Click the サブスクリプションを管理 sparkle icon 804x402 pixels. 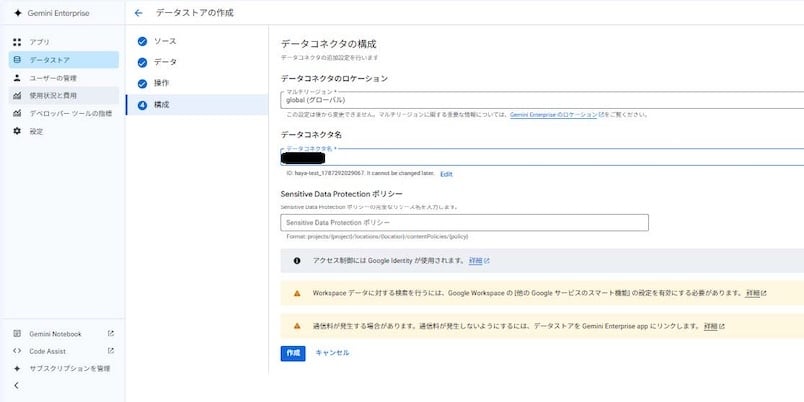[x=17, y=369]
